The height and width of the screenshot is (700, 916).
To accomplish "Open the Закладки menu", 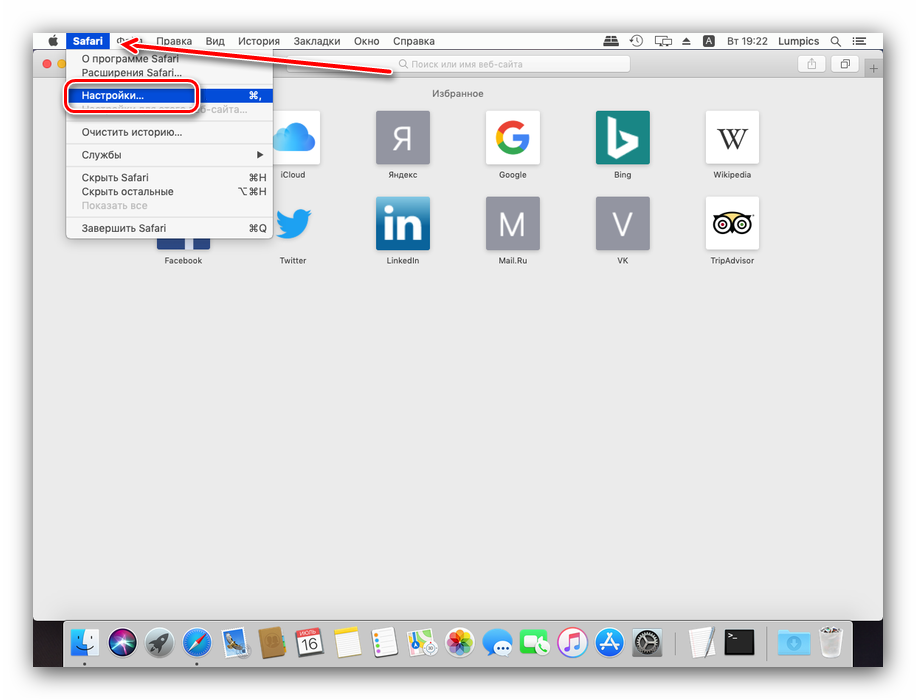I will tap(317, 41).
